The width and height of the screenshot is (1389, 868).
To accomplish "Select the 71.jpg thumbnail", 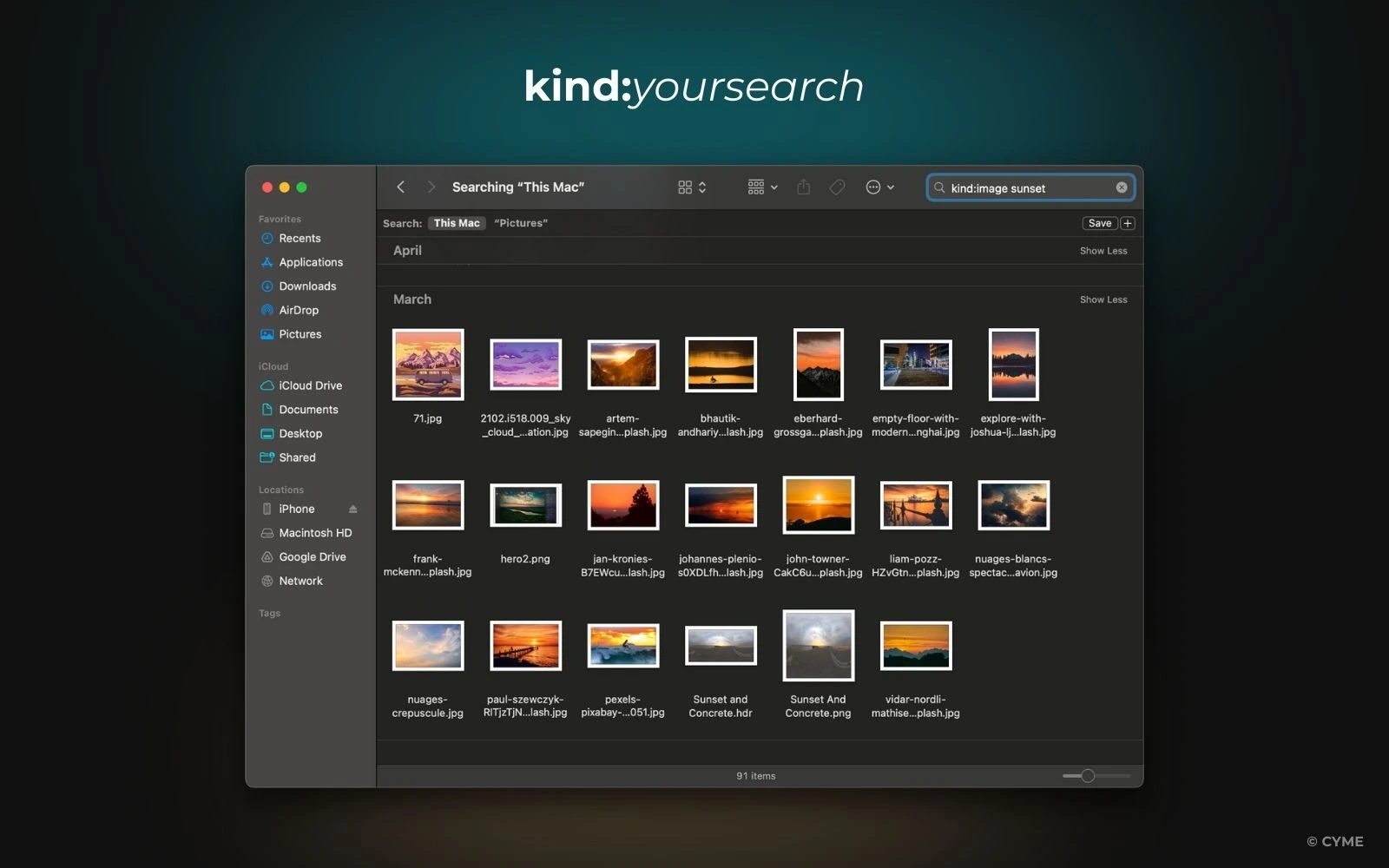I will pos(428,365).
